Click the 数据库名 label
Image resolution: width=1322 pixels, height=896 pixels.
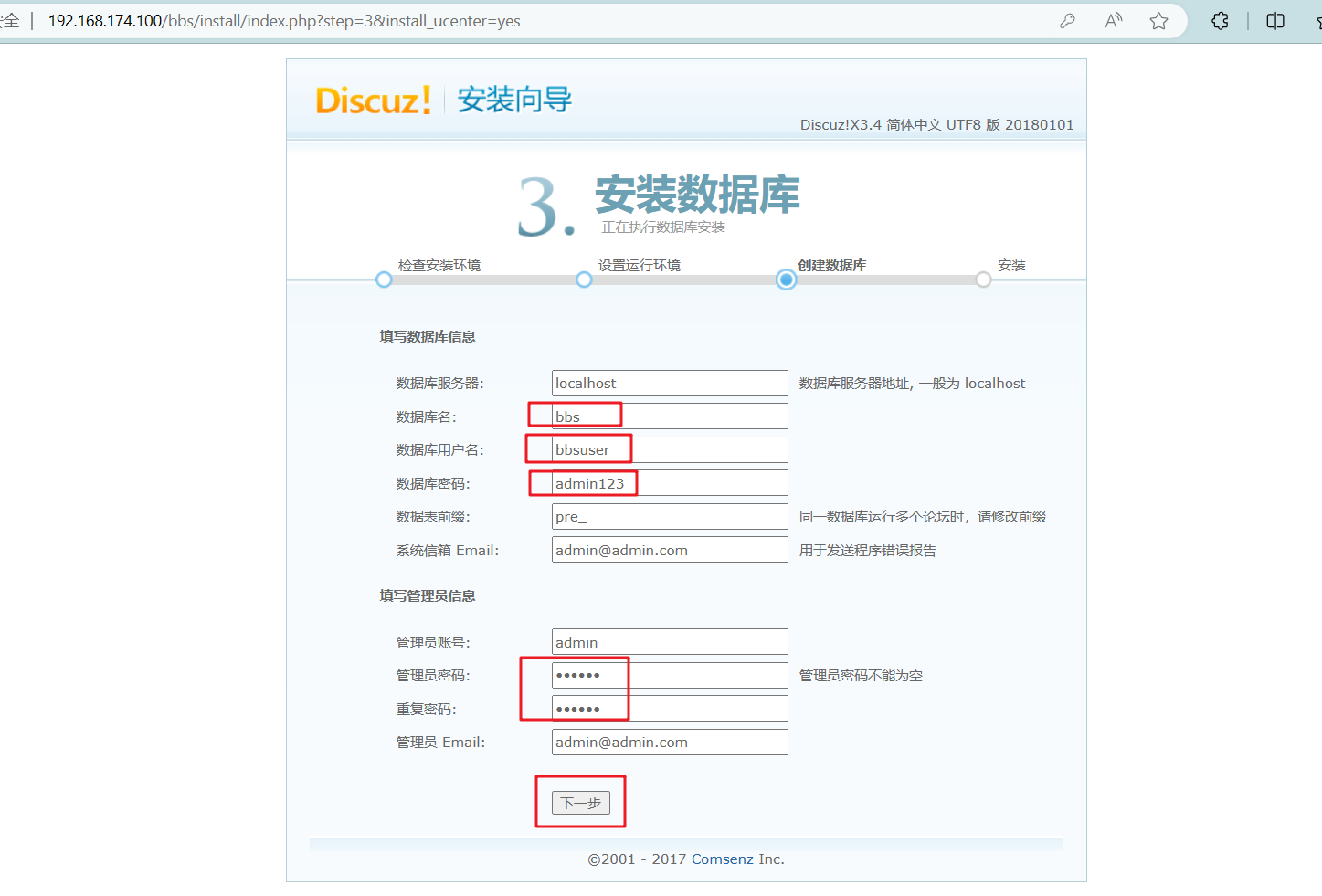coord(426,416)
